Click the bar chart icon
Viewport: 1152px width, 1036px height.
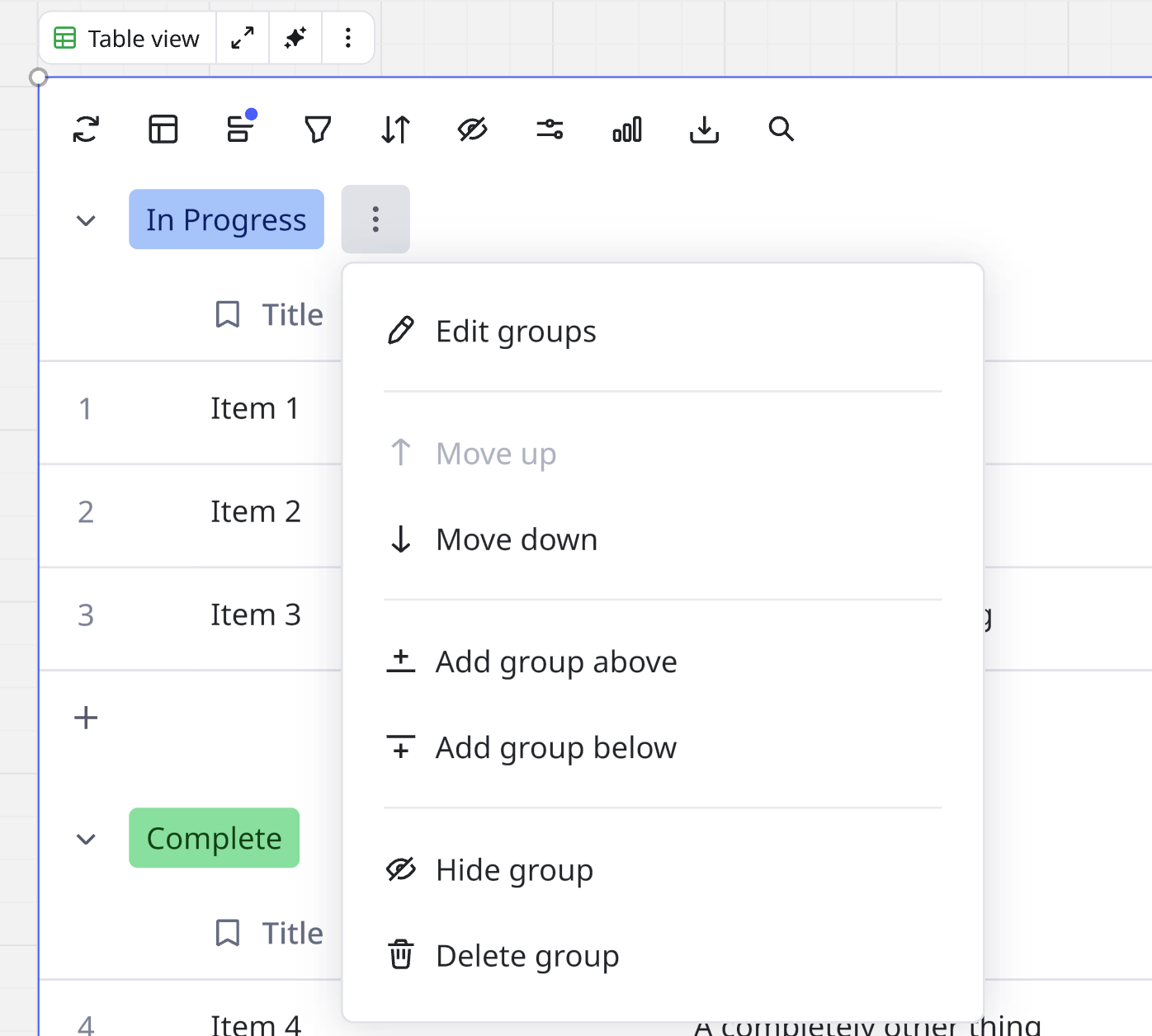627,129
